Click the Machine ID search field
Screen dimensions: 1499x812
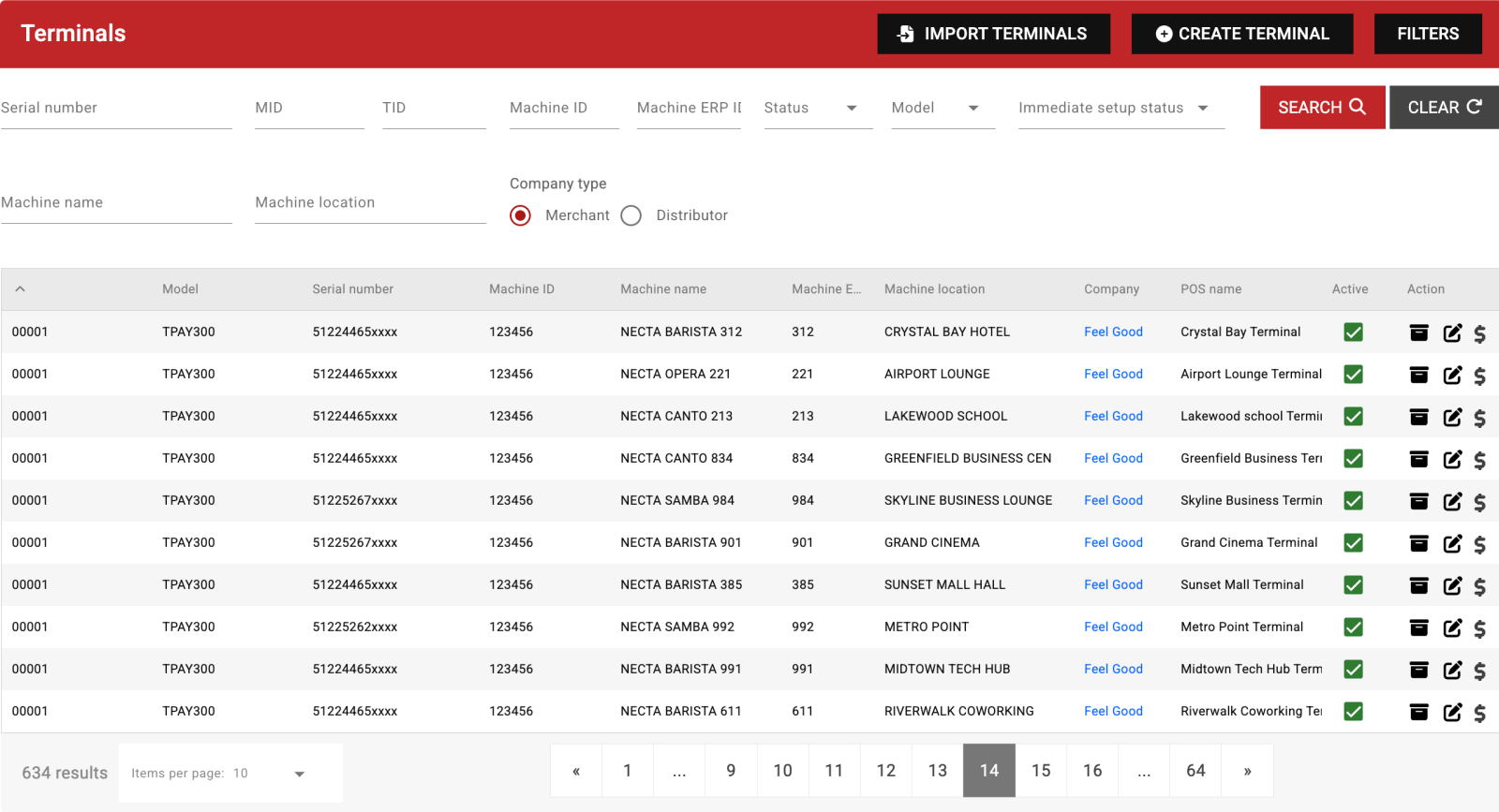tap(564, 108)
